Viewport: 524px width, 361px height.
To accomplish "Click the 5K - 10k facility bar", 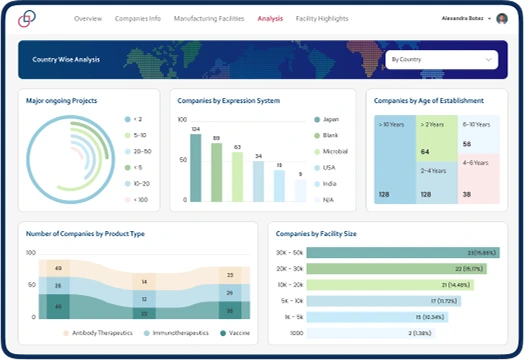I will click(384, 301).
